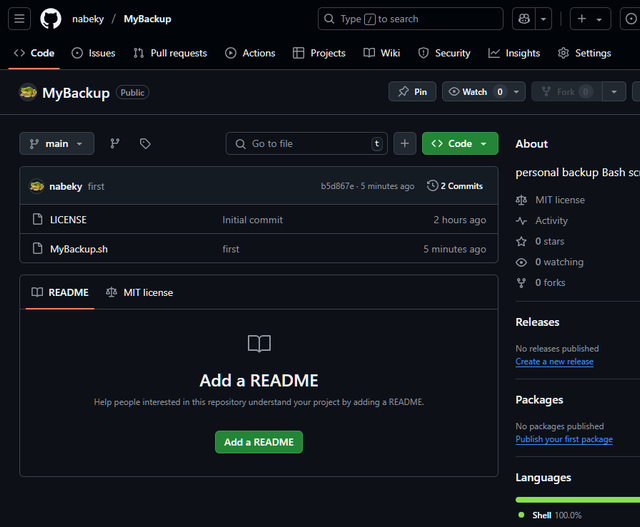
Task: Open the MIT license tab
Action: click(x=139, y=292)
